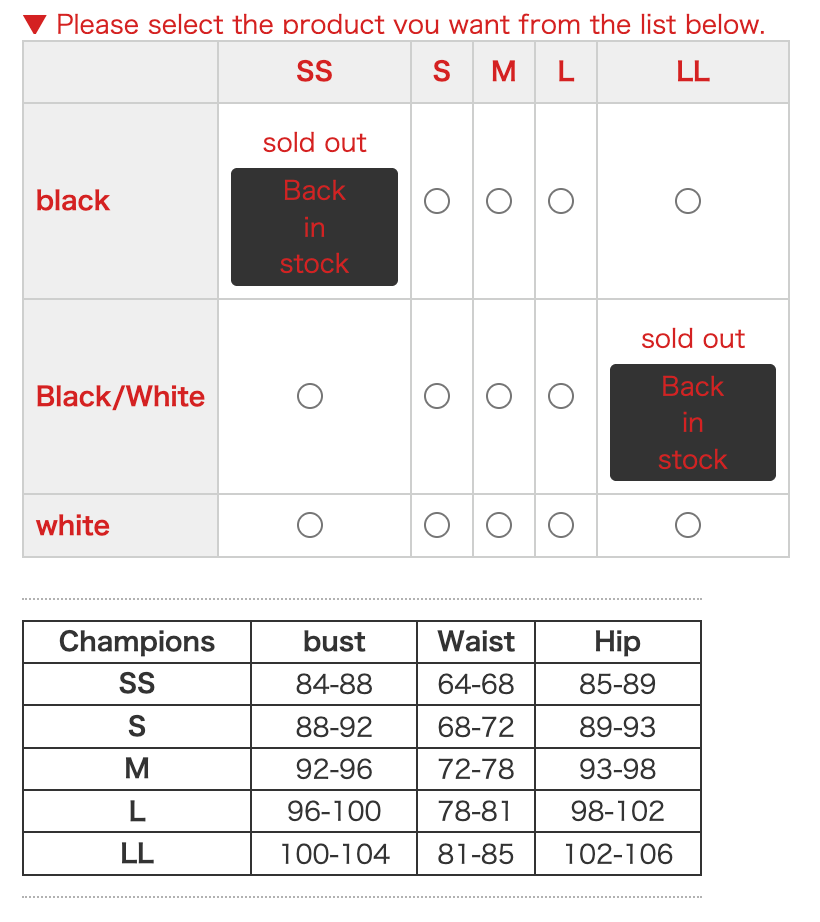Select Black/White in size SS
820x922 pixels.
click(310, 397)
